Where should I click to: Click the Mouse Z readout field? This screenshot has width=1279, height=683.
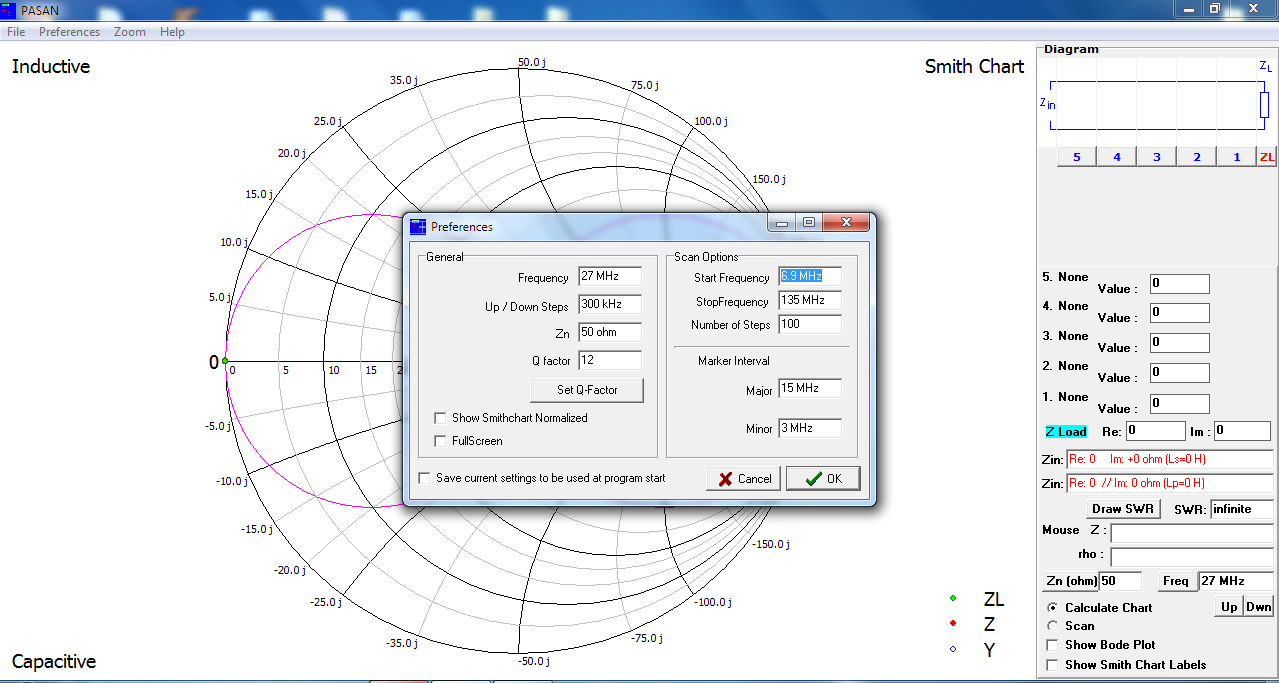[x=1192, y=533]
